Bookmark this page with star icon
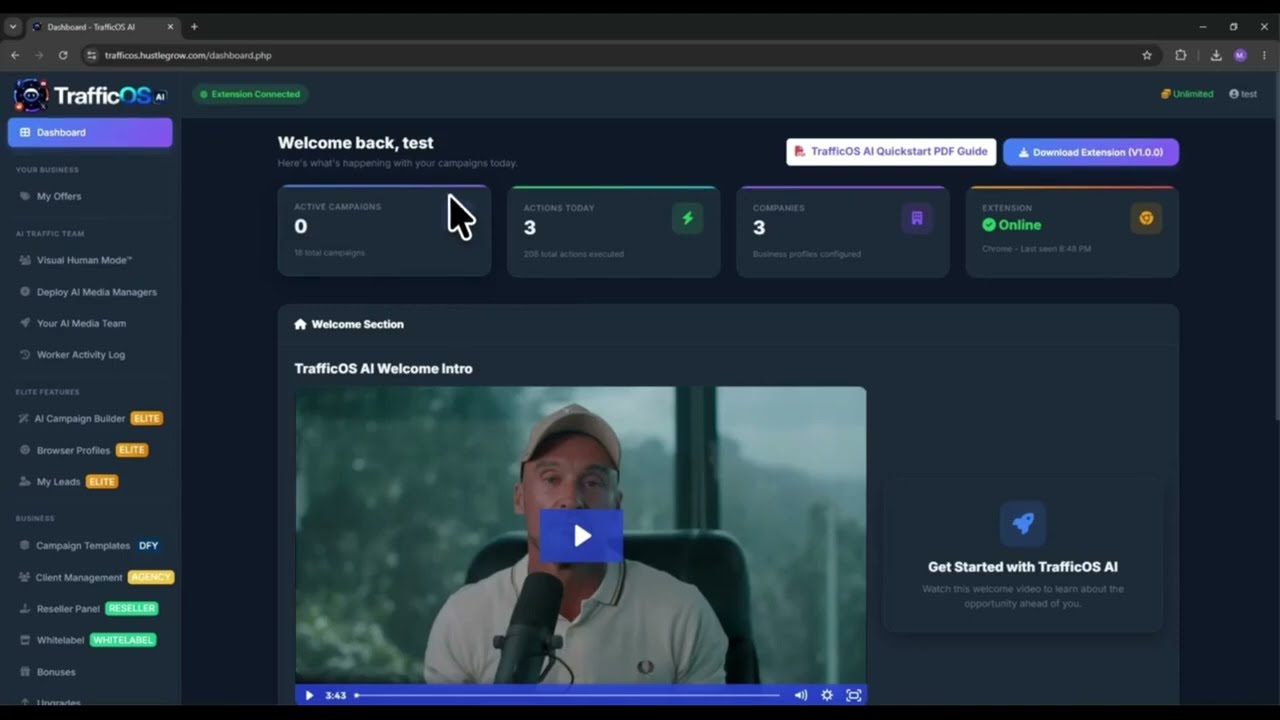Viewport: 1280px width, 720px height. (1147, 55)
